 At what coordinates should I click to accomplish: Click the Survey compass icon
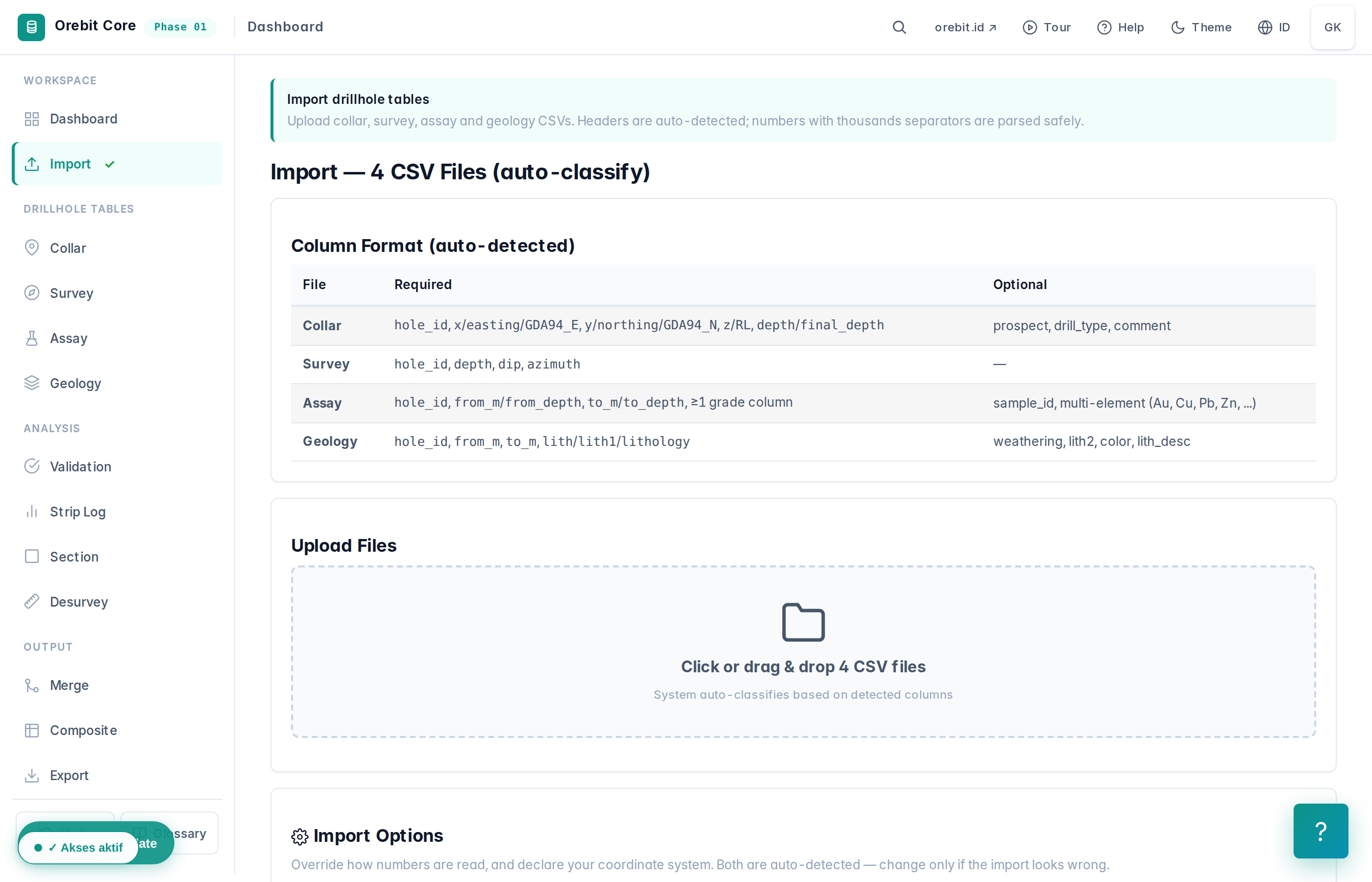[32, 293]
